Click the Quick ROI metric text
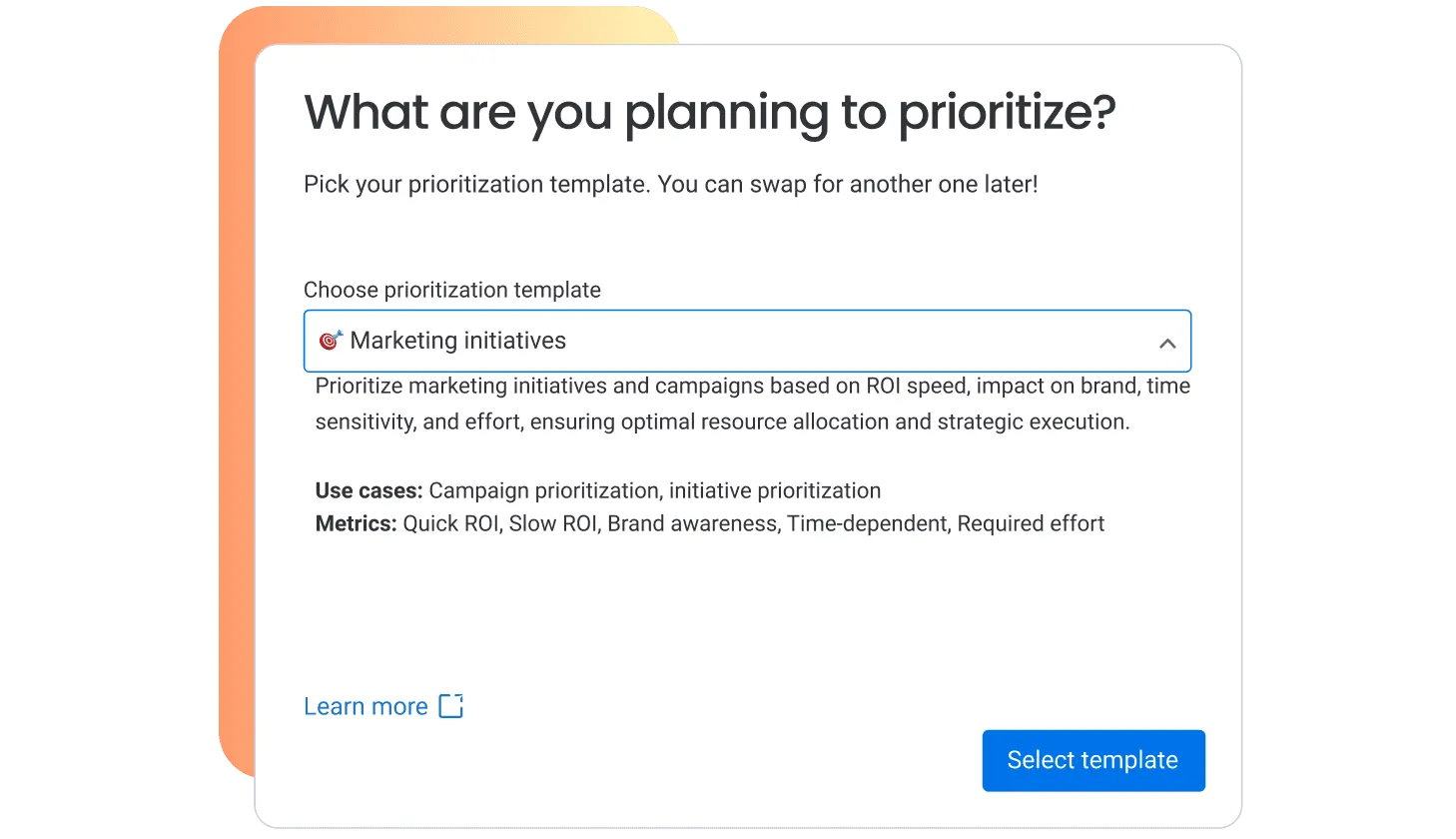Image resolution: width=1456 pixels, height=839 pixels. (x=450, y=523)
